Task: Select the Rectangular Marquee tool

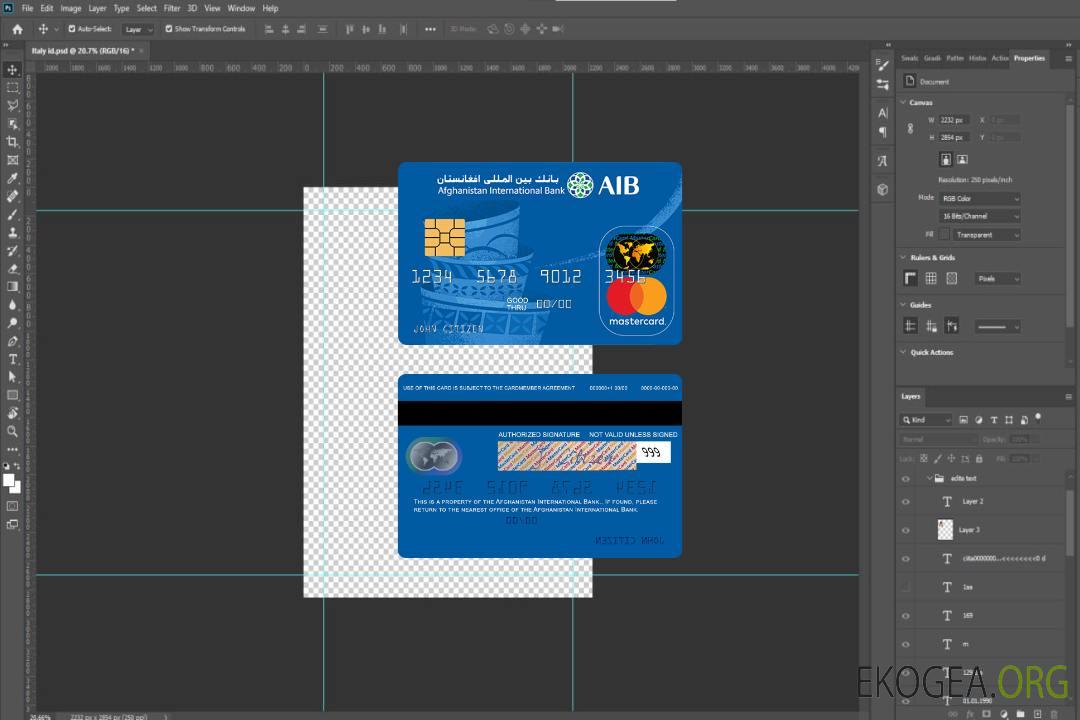Action: coord(12,88)
